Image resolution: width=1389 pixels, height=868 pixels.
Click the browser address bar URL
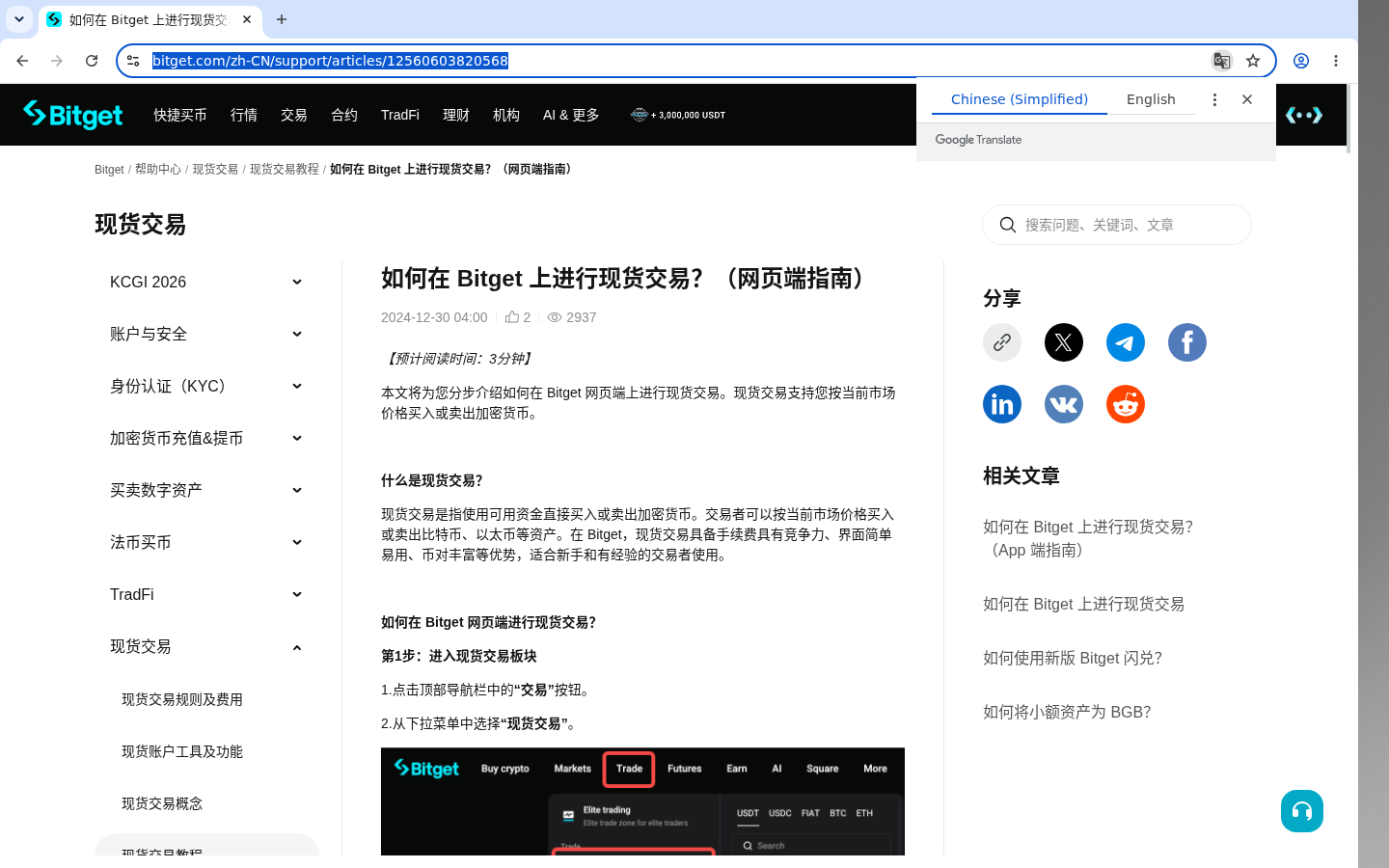tap(330, 61)
